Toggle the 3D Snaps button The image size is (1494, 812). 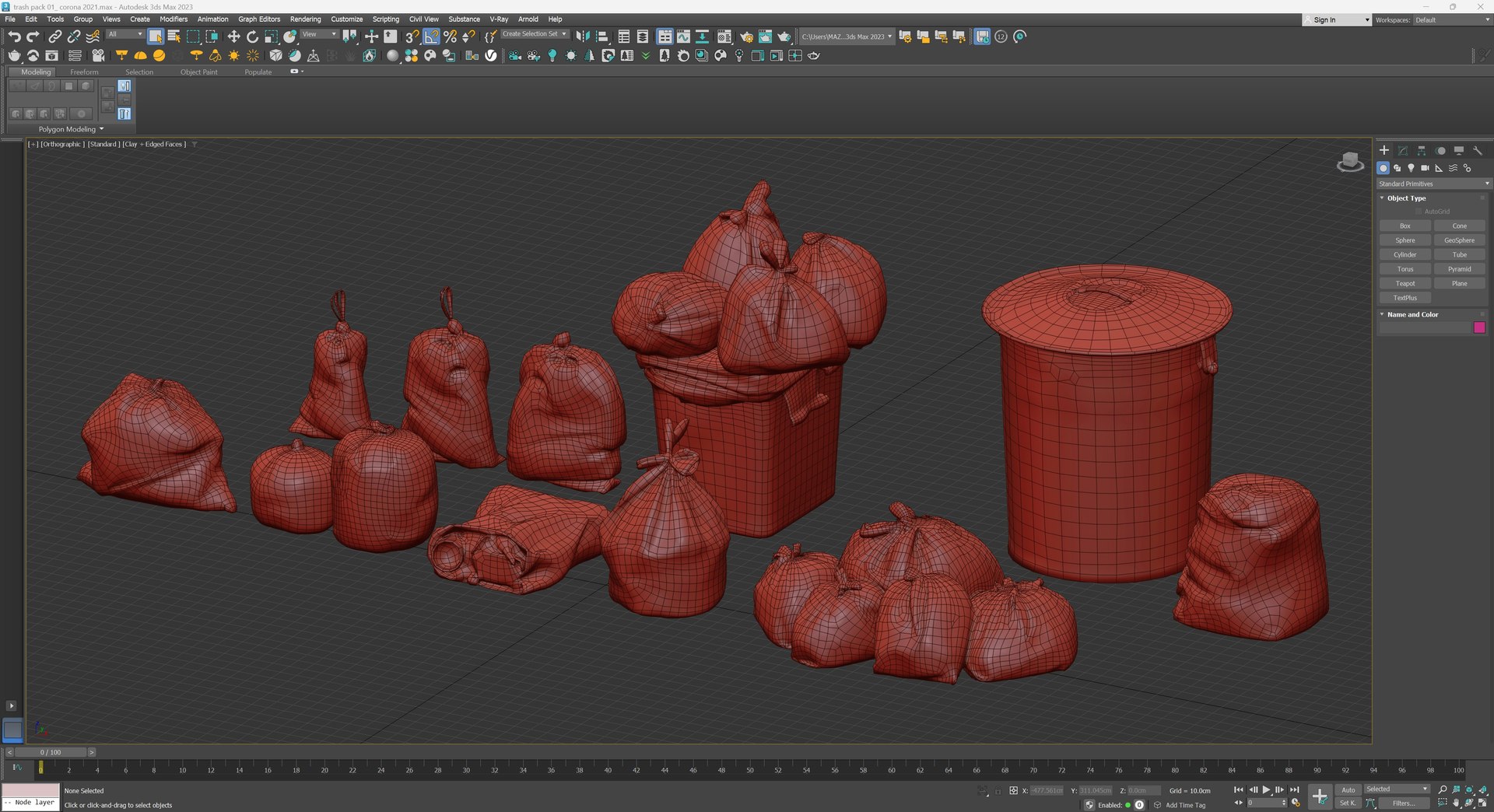point(412,37)
